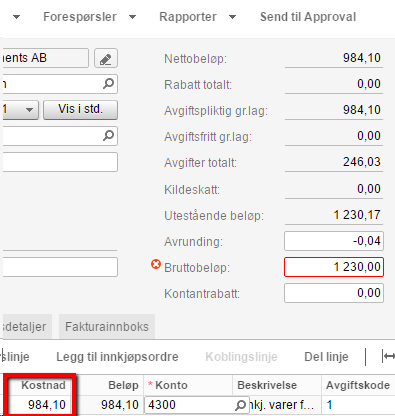Switch to the Fakturainnboks tab
This screenshot has height=416, width=395.
pos(107,327)
